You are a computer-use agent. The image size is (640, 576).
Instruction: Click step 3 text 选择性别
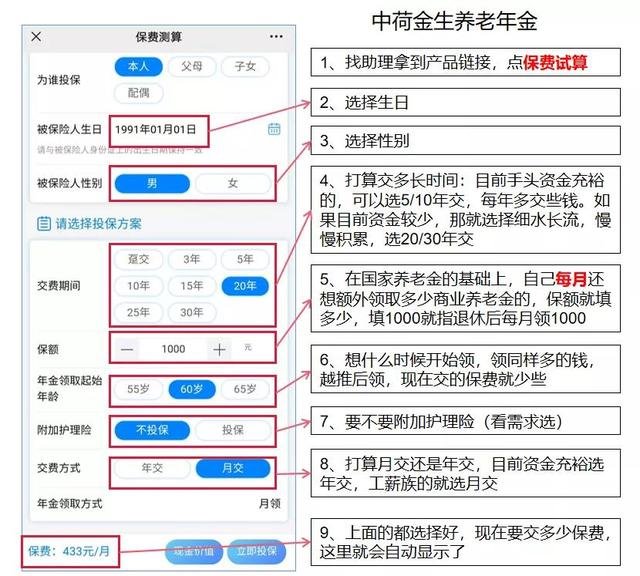[x=376, y=141]
